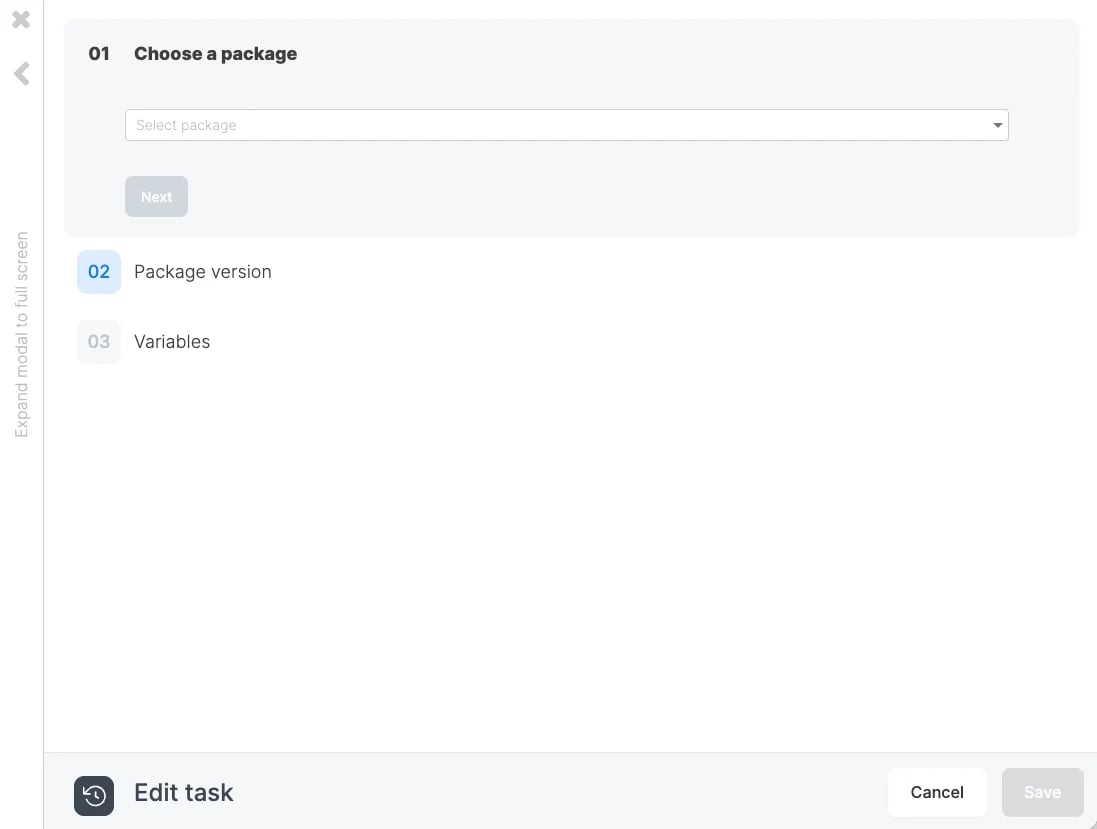Open step 02 Package version
The image size is (1097, 829).
(203, 271)
